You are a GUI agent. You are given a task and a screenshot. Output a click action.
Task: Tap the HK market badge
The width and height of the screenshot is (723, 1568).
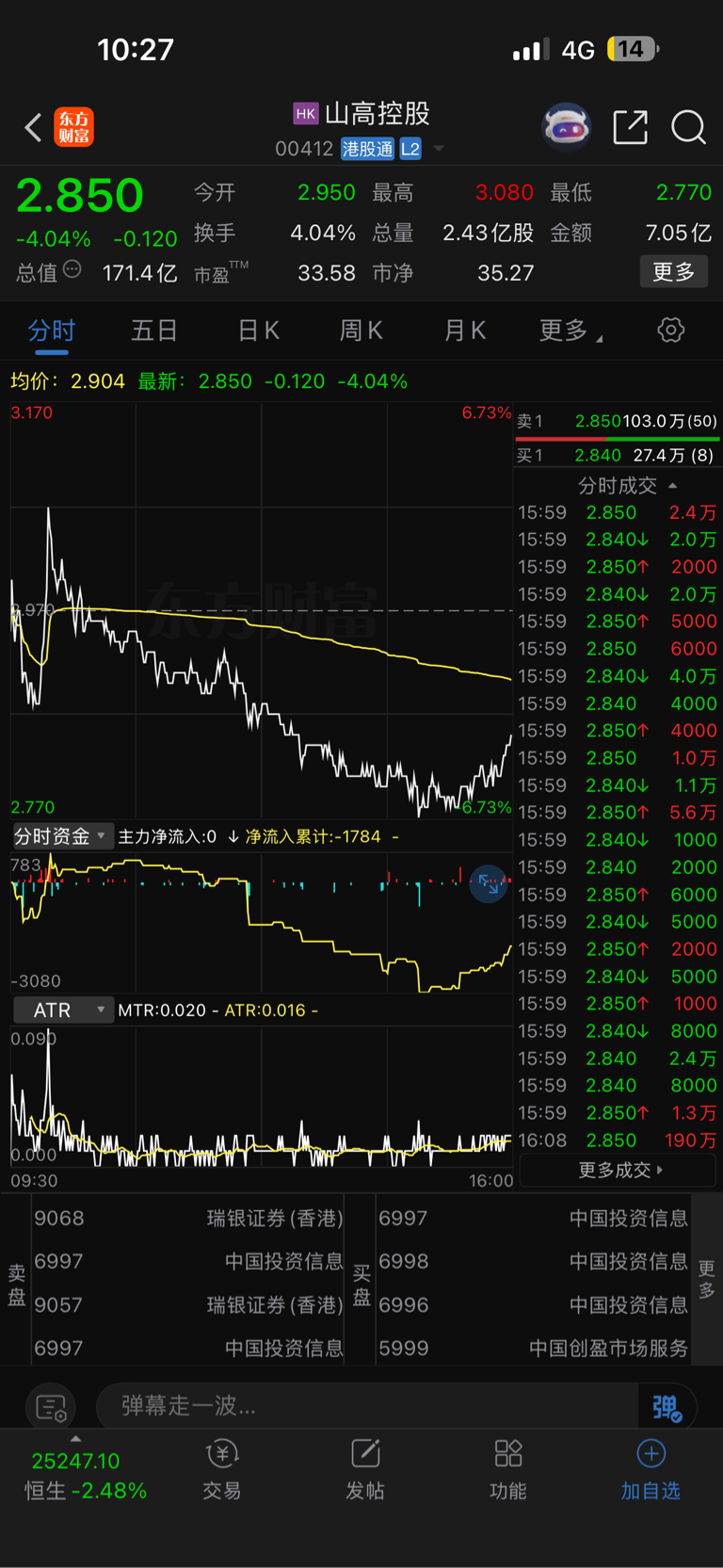[306, 114]
